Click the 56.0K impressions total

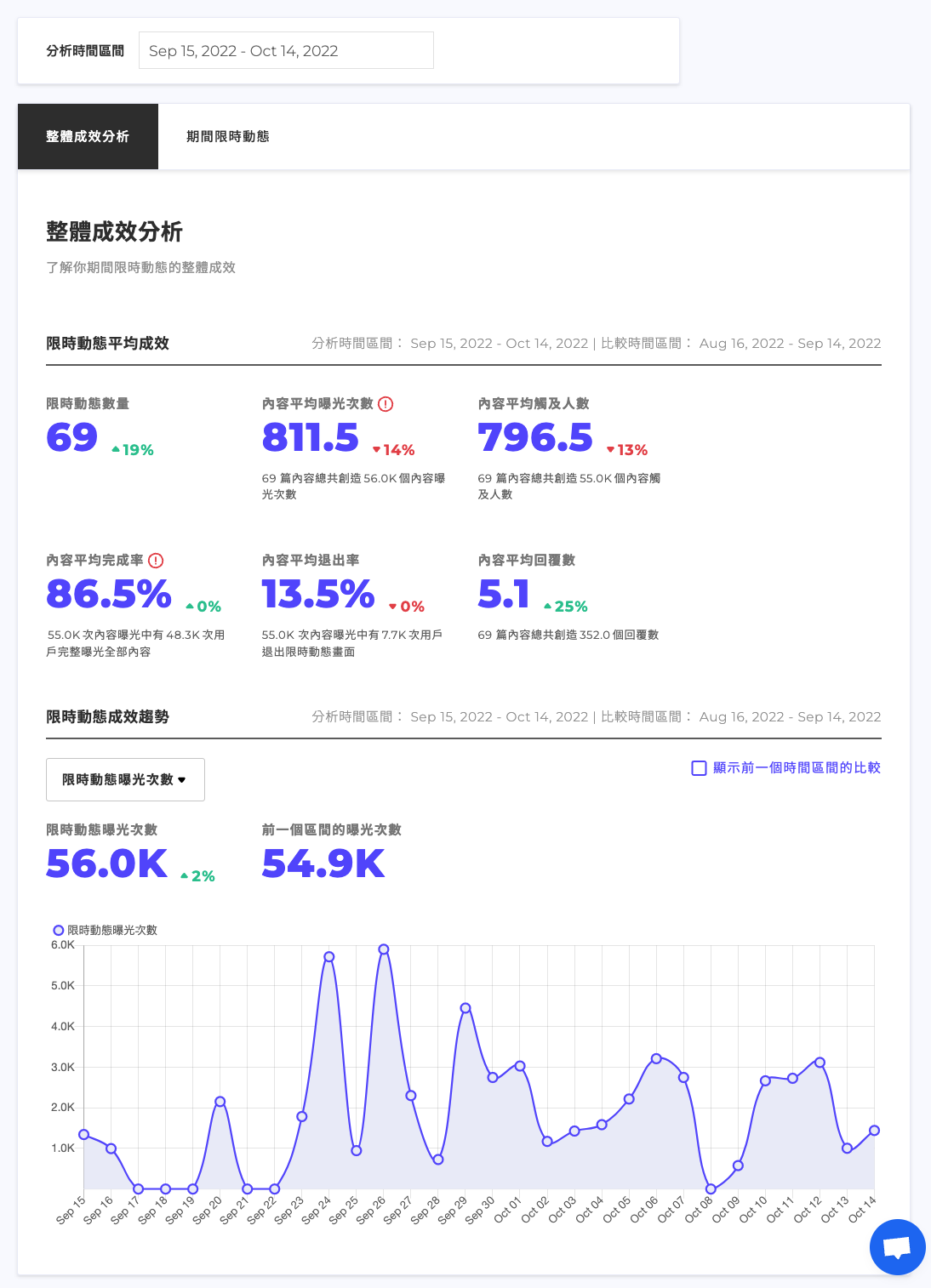(x=107, y=863)
